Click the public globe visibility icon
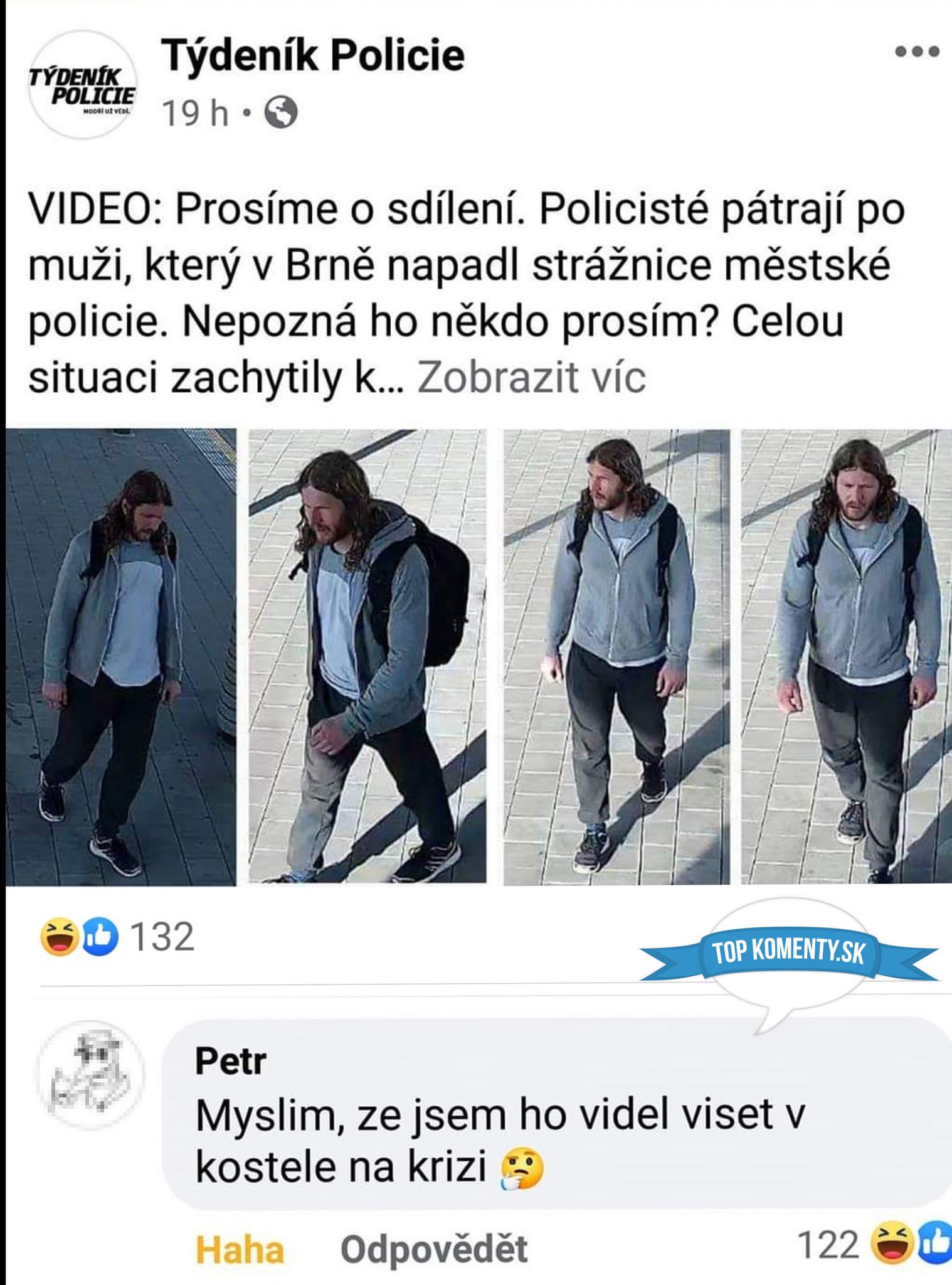The image size is (952, 1285). pos(280,113)
